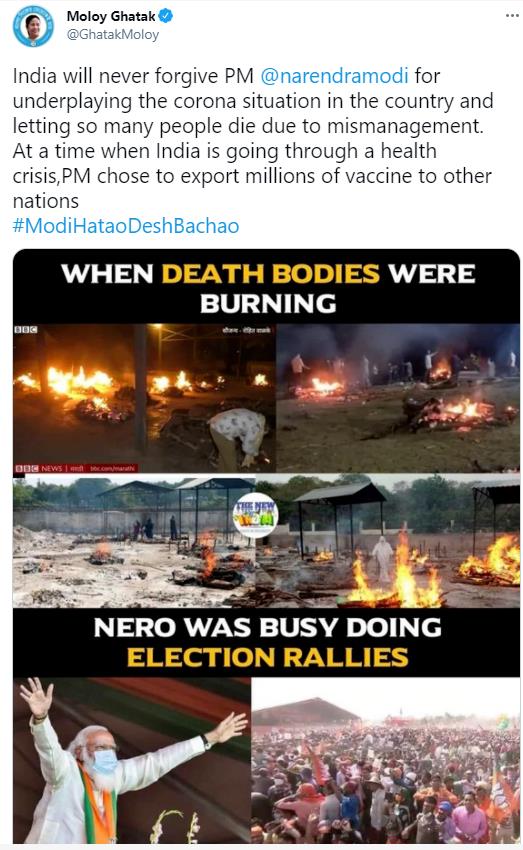
Task: Open the top-right burning pyres photo
Action: point(398,397)
